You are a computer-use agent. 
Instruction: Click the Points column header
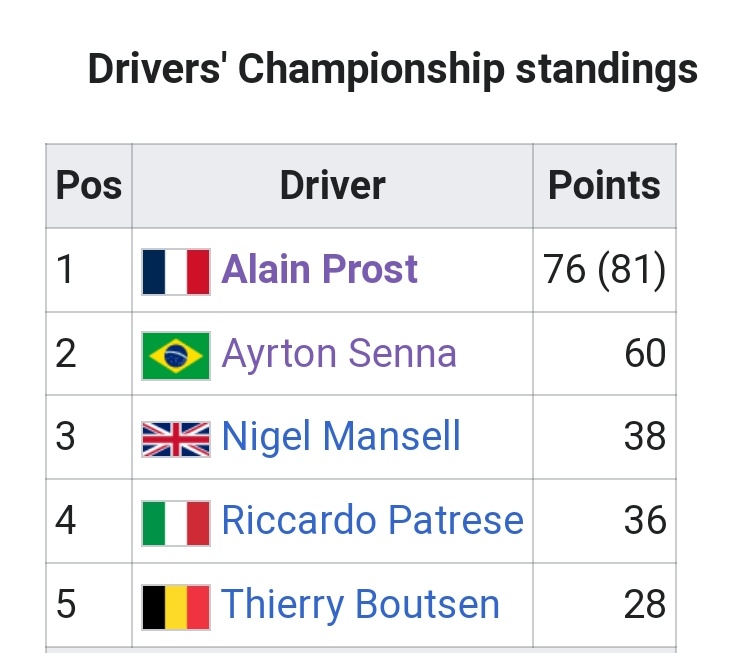[x=604, y=186]
